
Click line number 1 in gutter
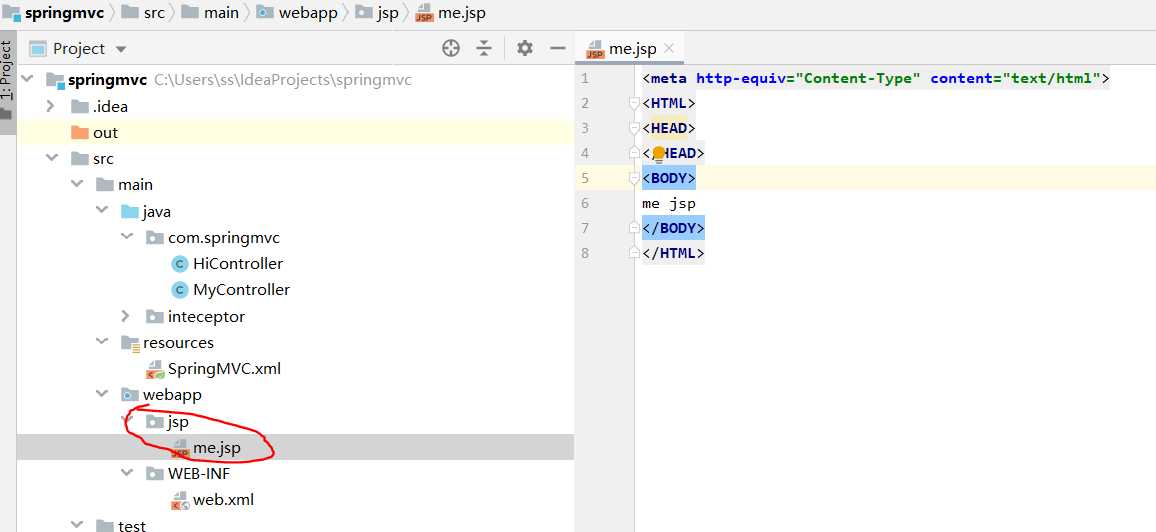pos(585,78)
